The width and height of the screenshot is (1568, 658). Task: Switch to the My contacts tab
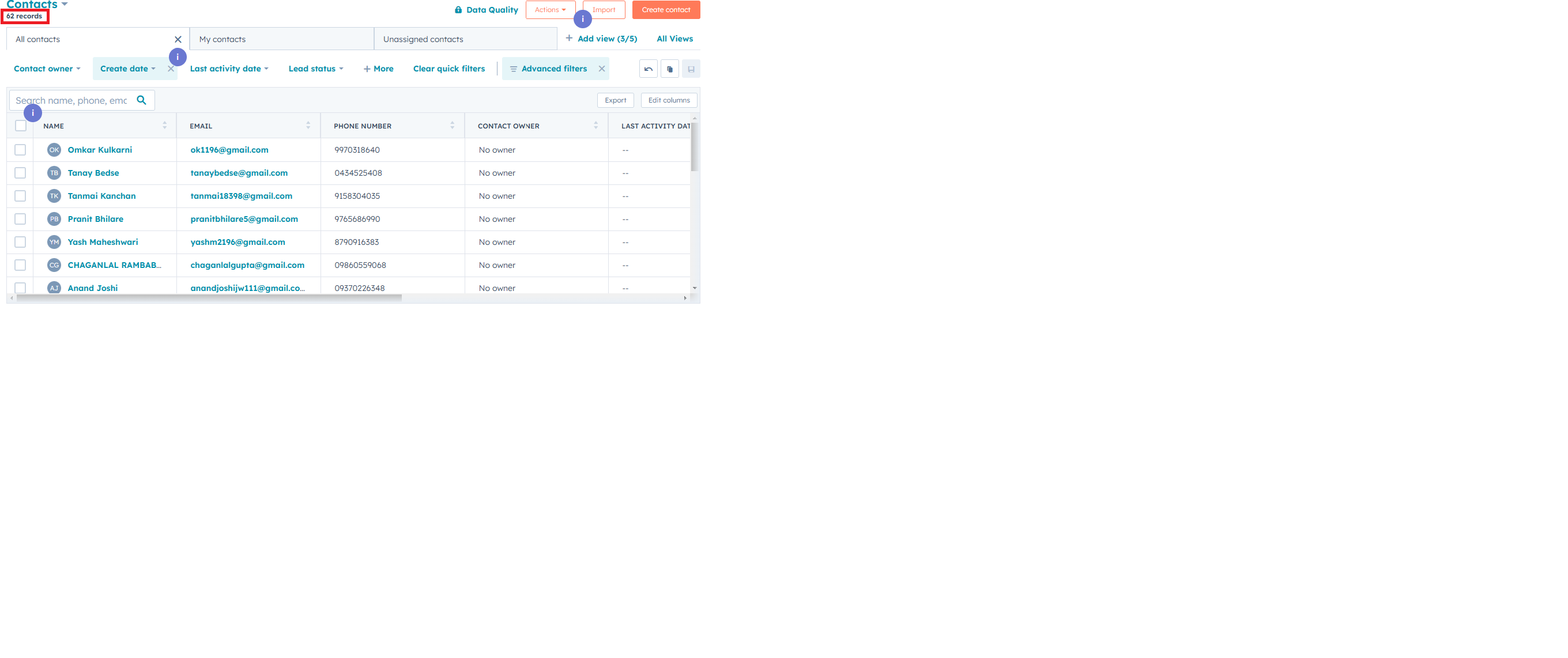pos(281,40)
